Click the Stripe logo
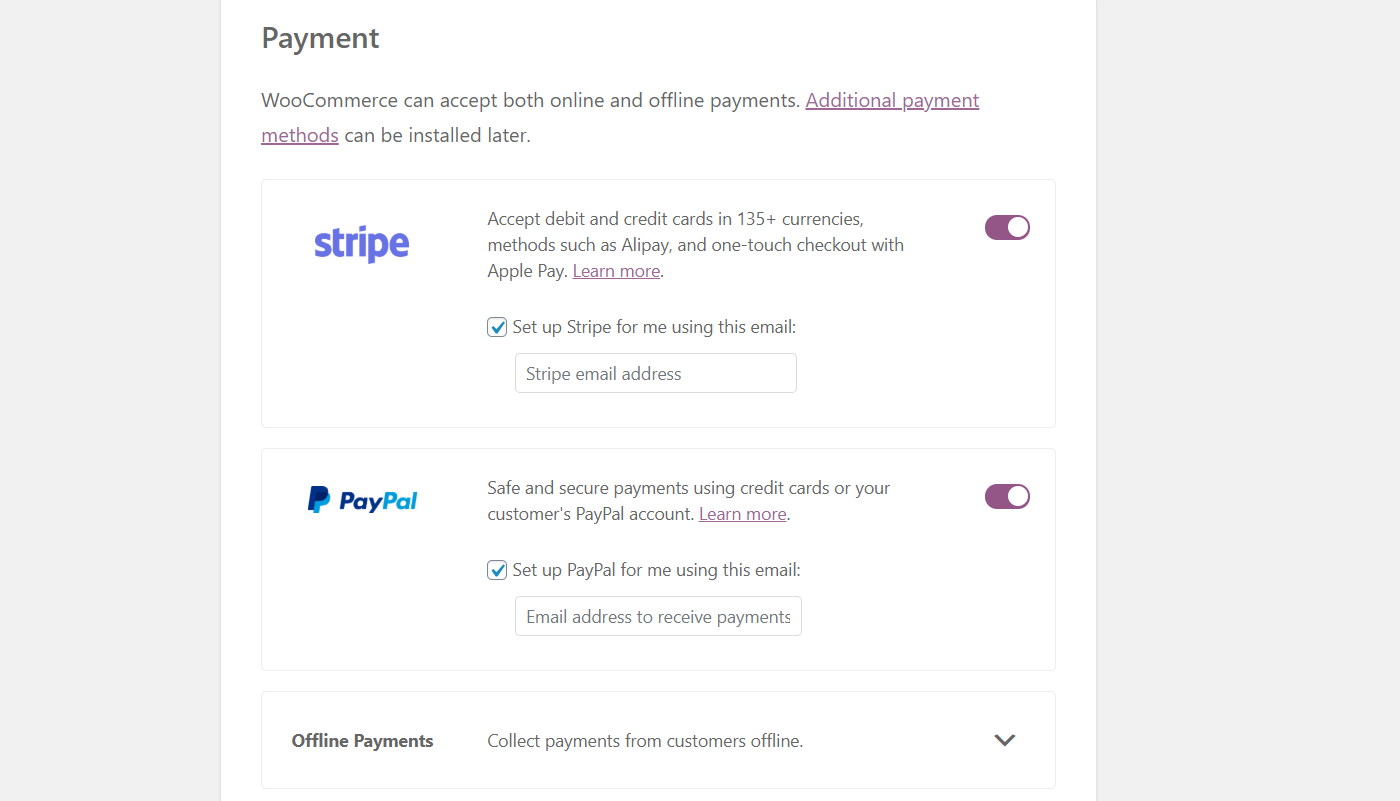Viewport: 1400px width, 801px height. (361, 243)
